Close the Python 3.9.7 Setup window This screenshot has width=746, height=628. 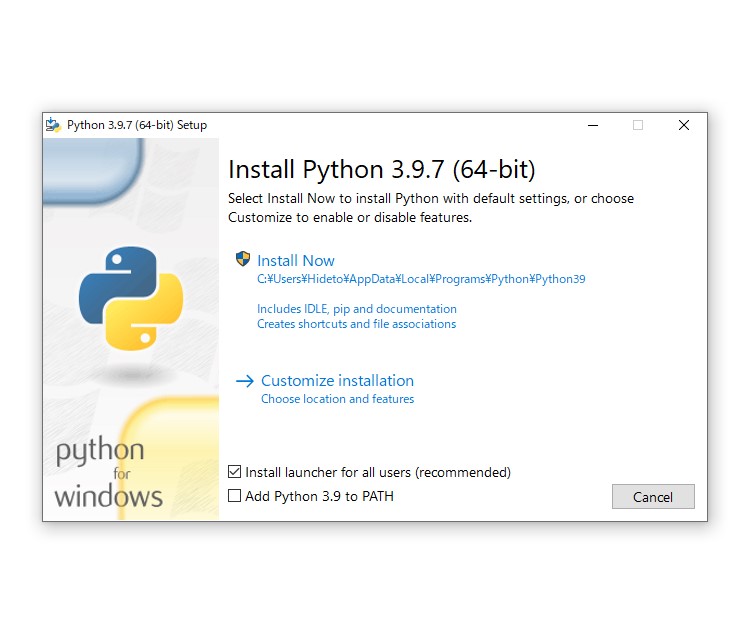(684, 125)
